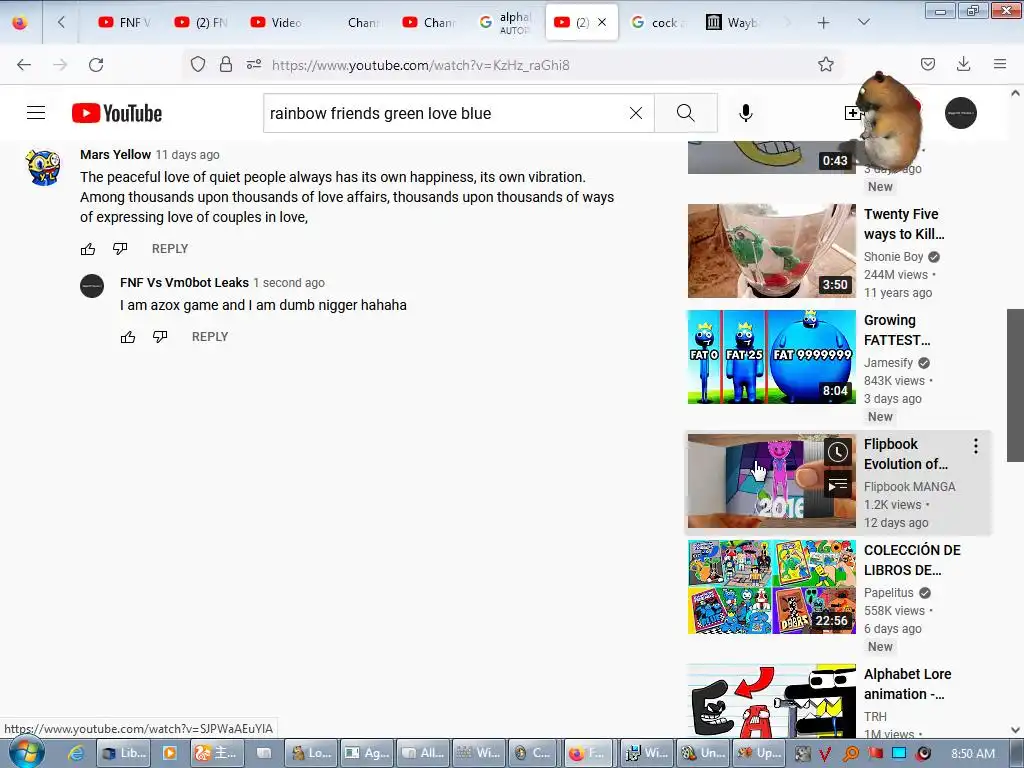Open the Firefox downloads panel

[963, 64]
